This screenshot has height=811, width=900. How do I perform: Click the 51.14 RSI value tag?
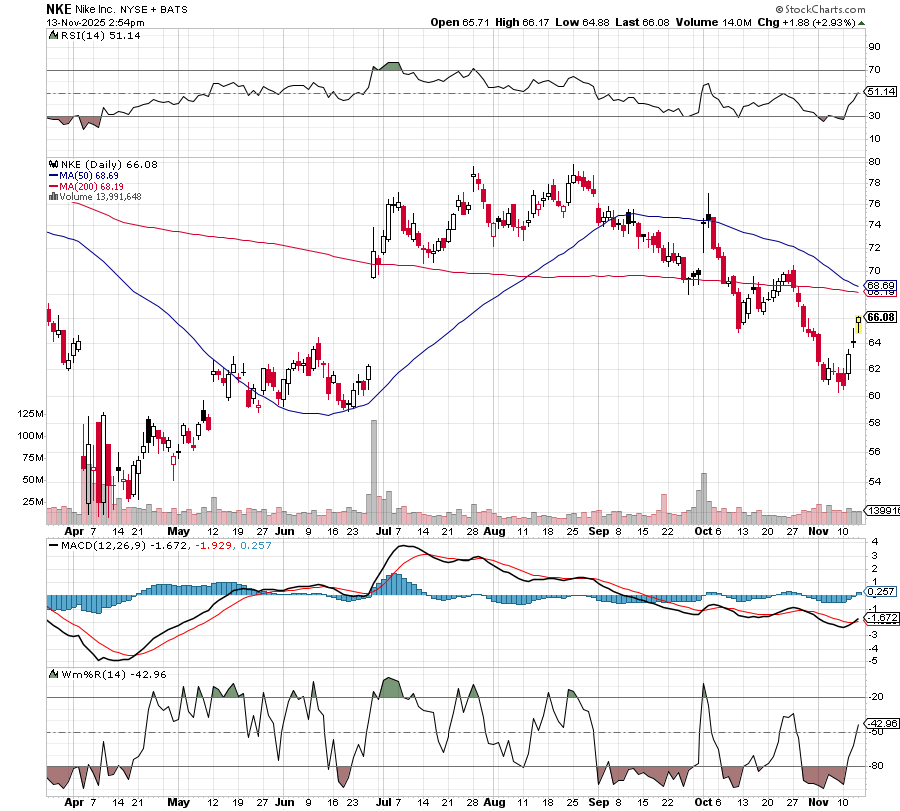[880, 91]
